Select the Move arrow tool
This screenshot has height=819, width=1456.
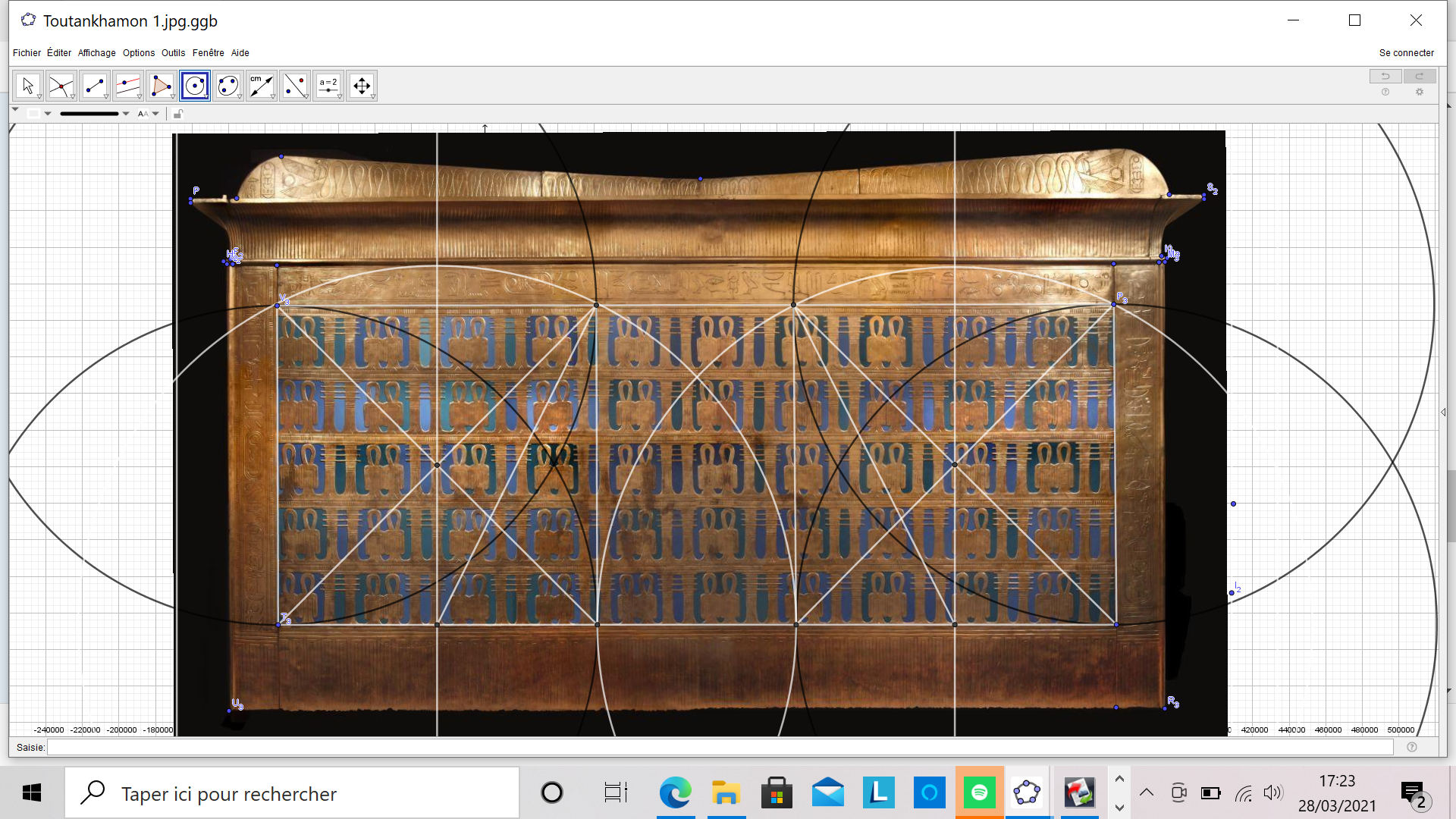click(x=28, y=86)
